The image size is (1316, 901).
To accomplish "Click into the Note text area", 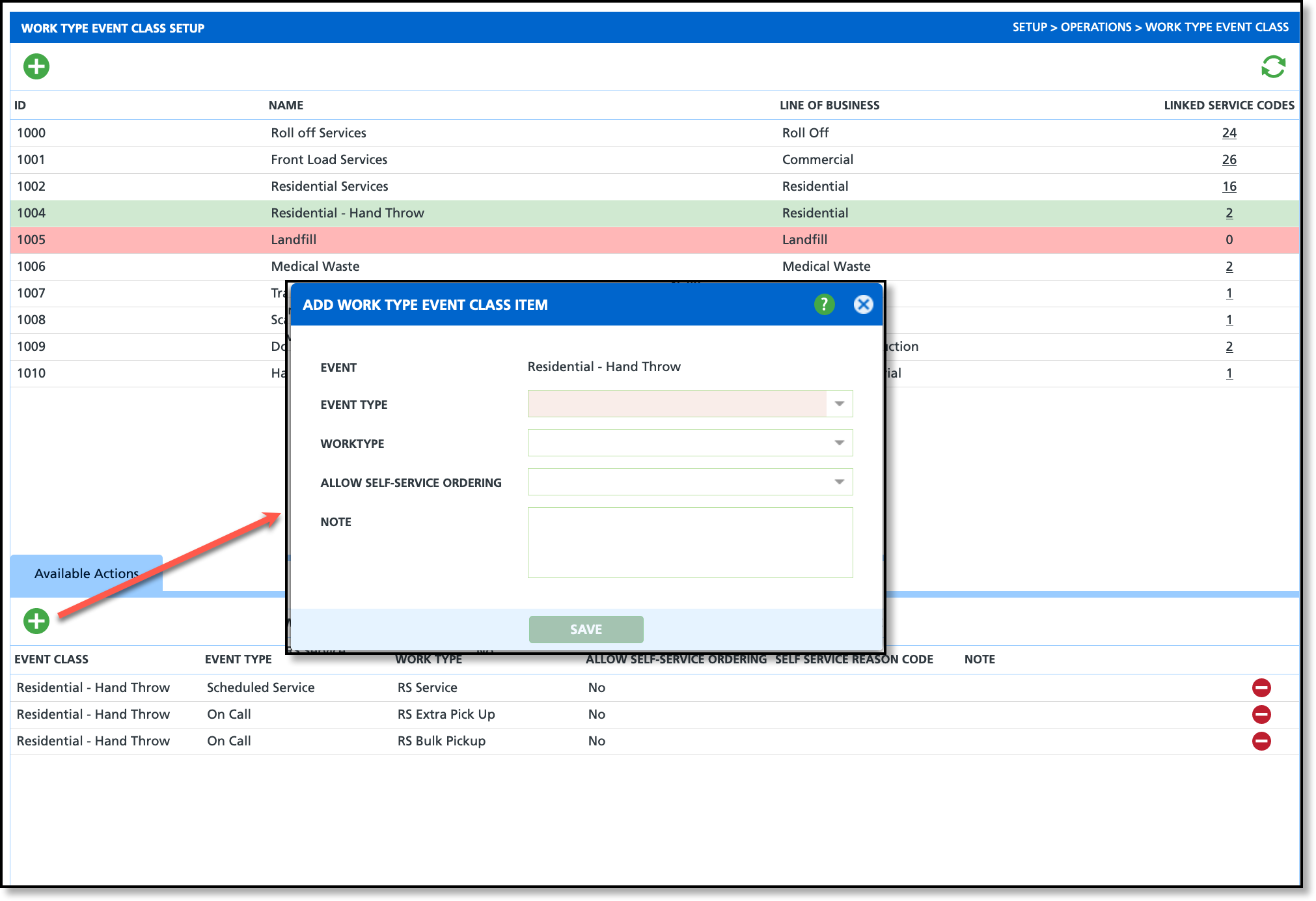I will point(690,542).
